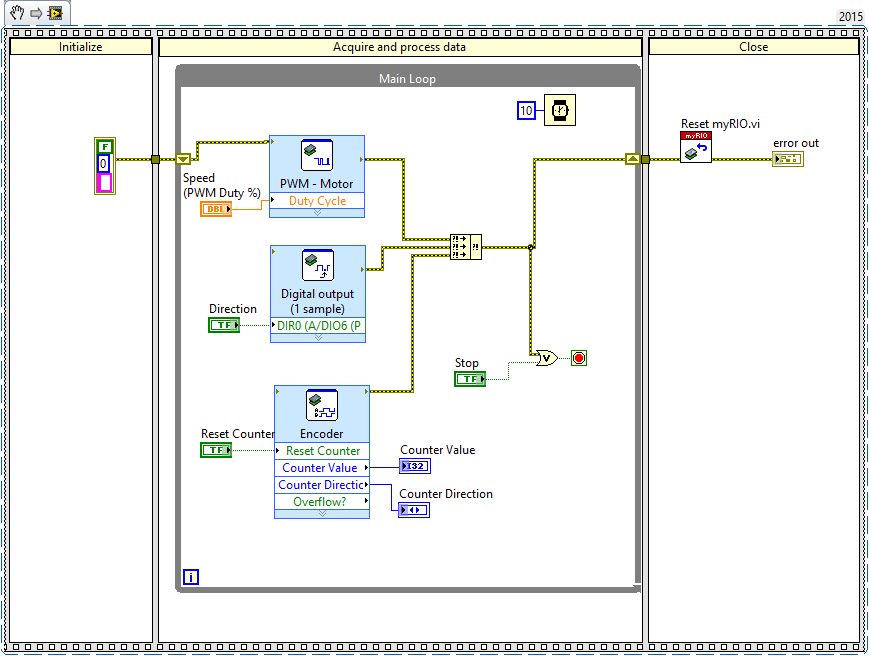Click the F boolean in error cluster
This screenshot has width=869, height=656.
[105, 146]
